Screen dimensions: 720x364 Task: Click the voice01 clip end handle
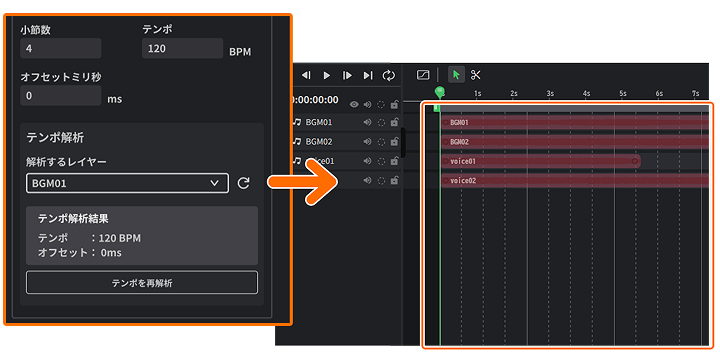(635, 161)
